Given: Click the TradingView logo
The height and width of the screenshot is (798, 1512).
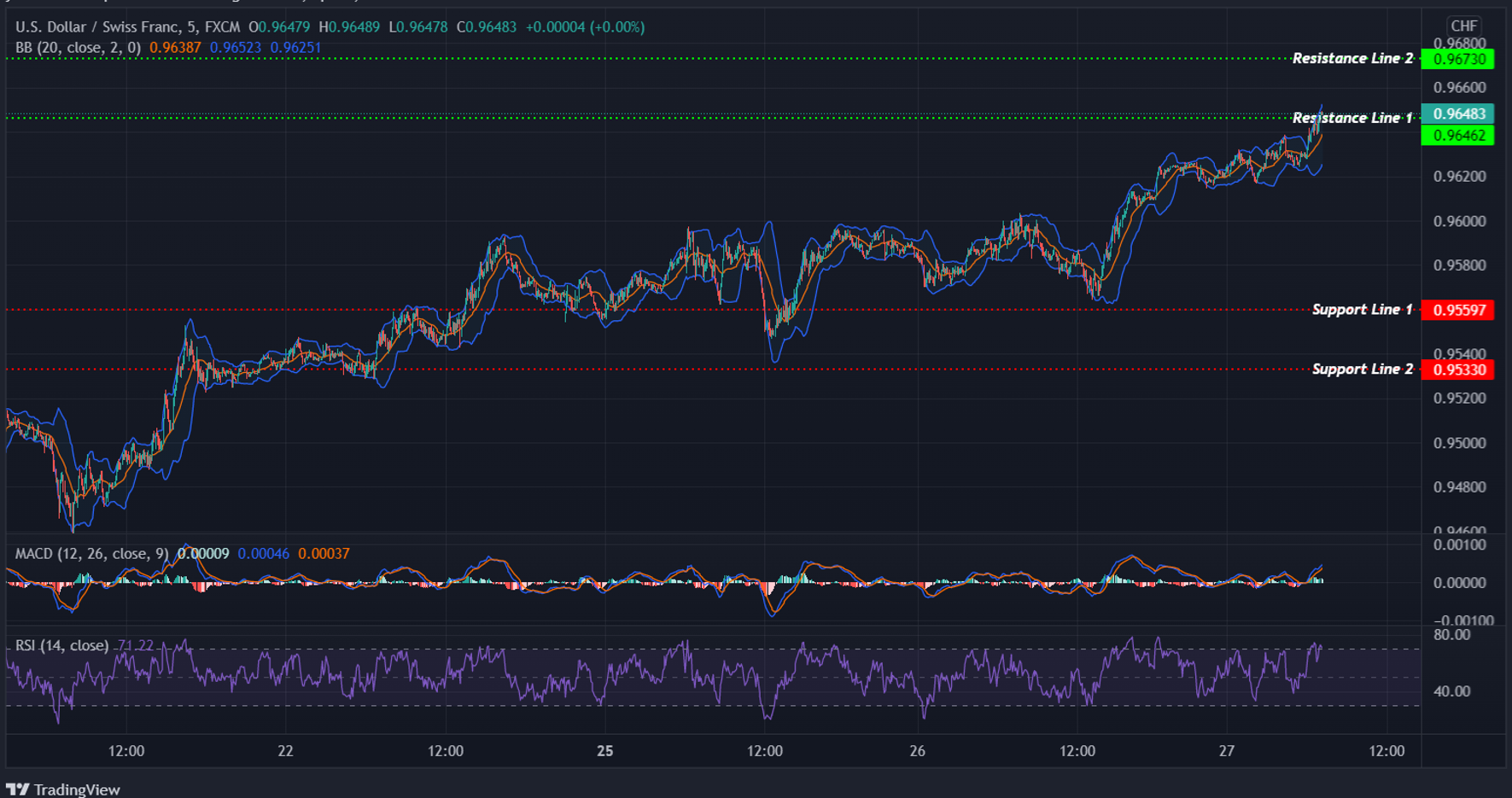Looking at the screenshot, I should pos(64,788).
